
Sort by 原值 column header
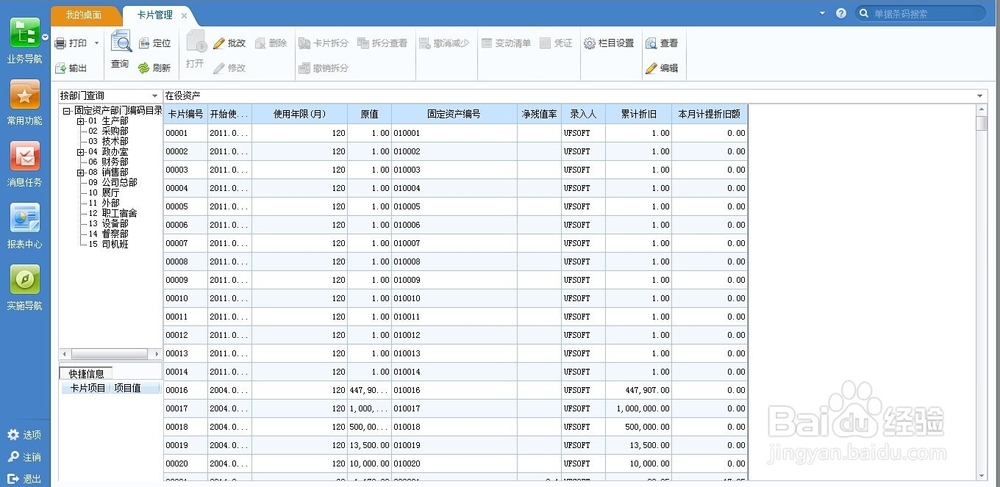[x=369, y=114]
